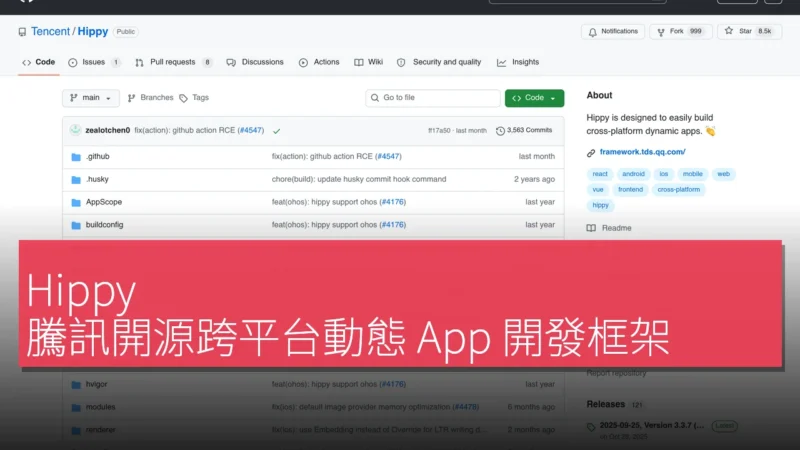Open the AppScope folder
Viewport: 800px width, 450px height.
tap(104, 202)
